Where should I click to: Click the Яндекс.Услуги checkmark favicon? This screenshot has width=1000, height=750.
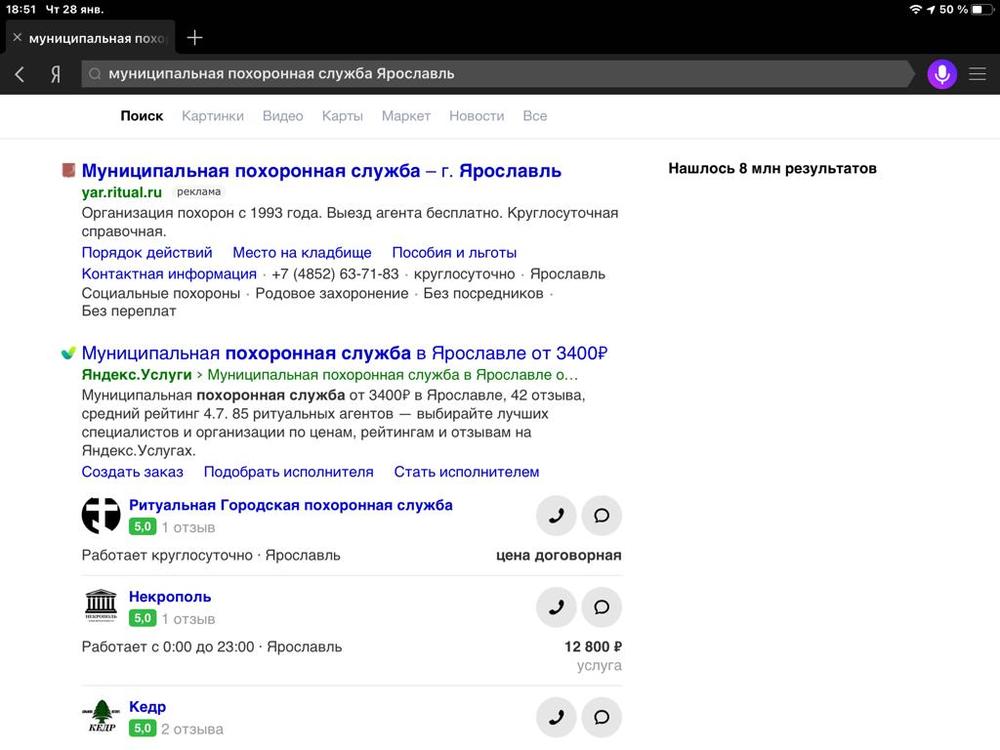68,353
